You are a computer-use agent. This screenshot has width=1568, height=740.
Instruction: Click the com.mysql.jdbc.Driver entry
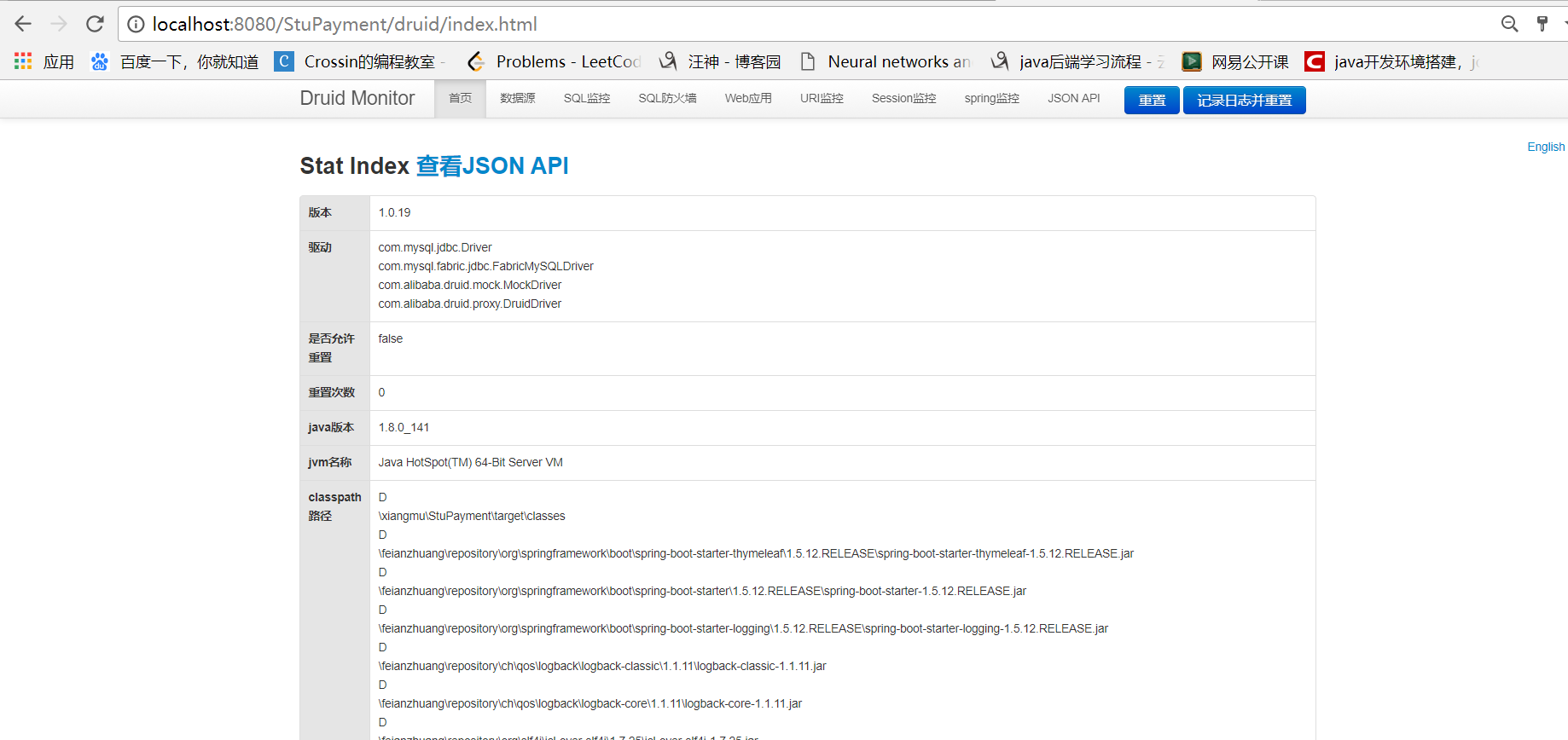coord(435,247)
